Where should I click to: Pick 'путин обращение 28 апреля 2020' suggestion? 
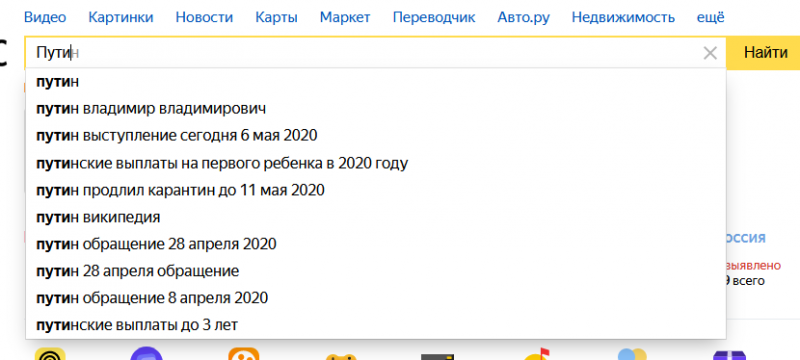click(x=376, y=244)
